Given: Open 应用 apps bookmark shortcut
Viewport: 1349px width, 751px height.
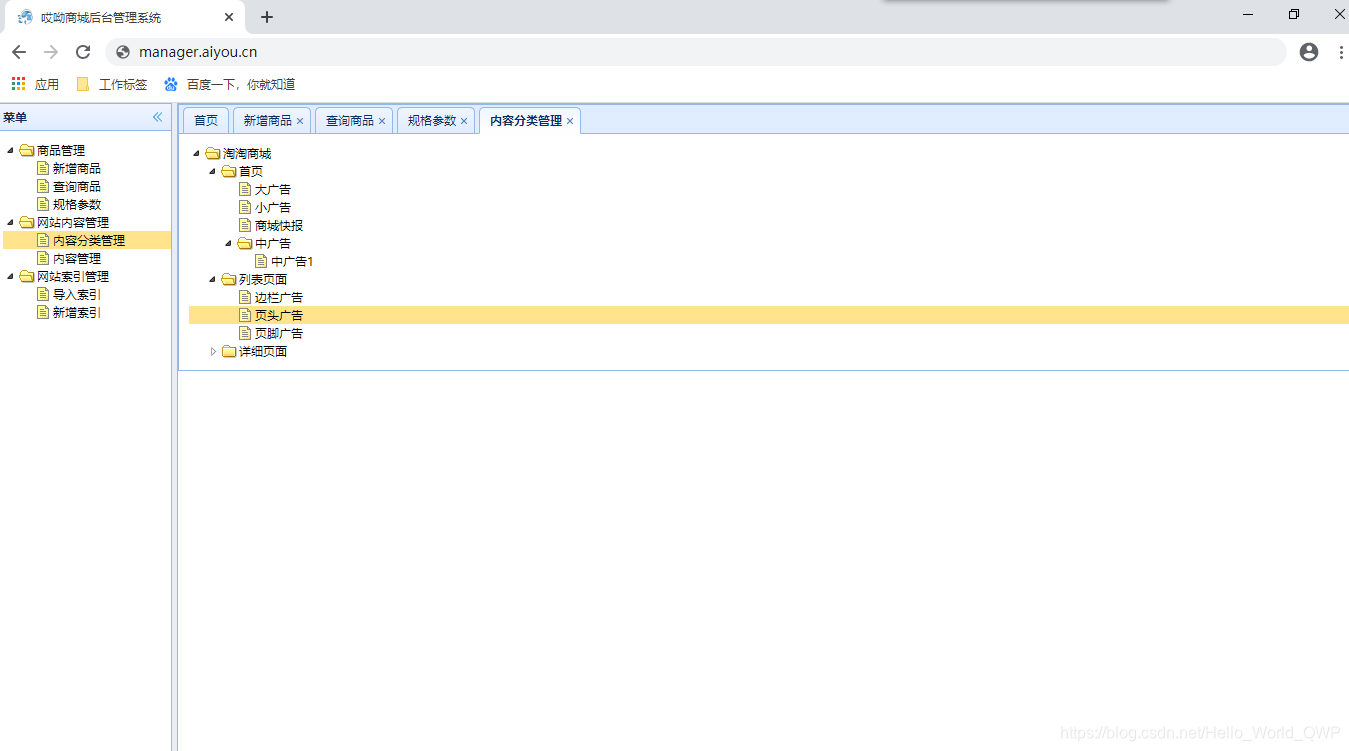Looking at the screenshot, I should point(35,84).
